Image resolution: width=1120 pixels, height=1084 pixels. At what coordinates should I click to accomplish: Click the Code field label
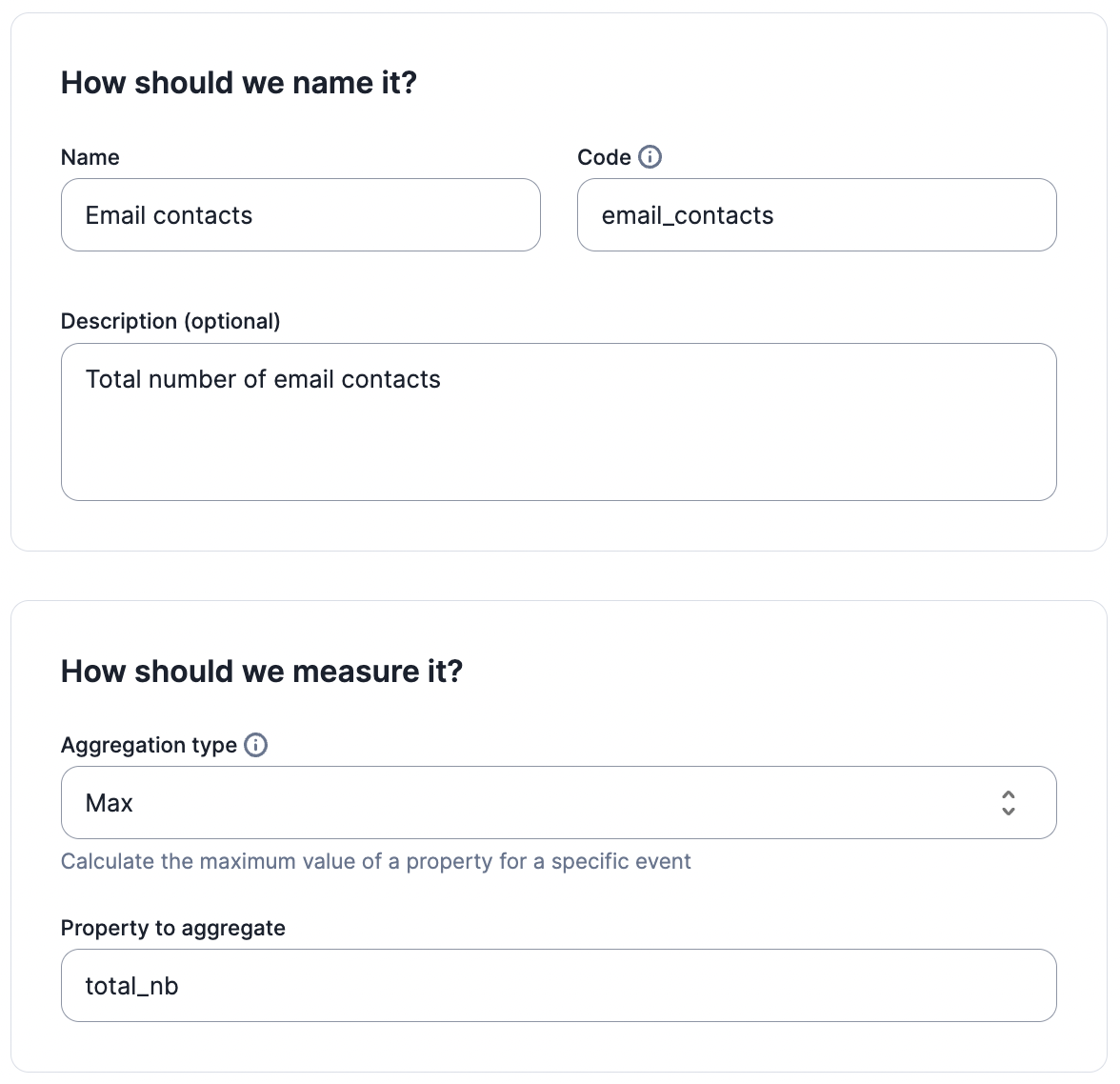(604, 157)
